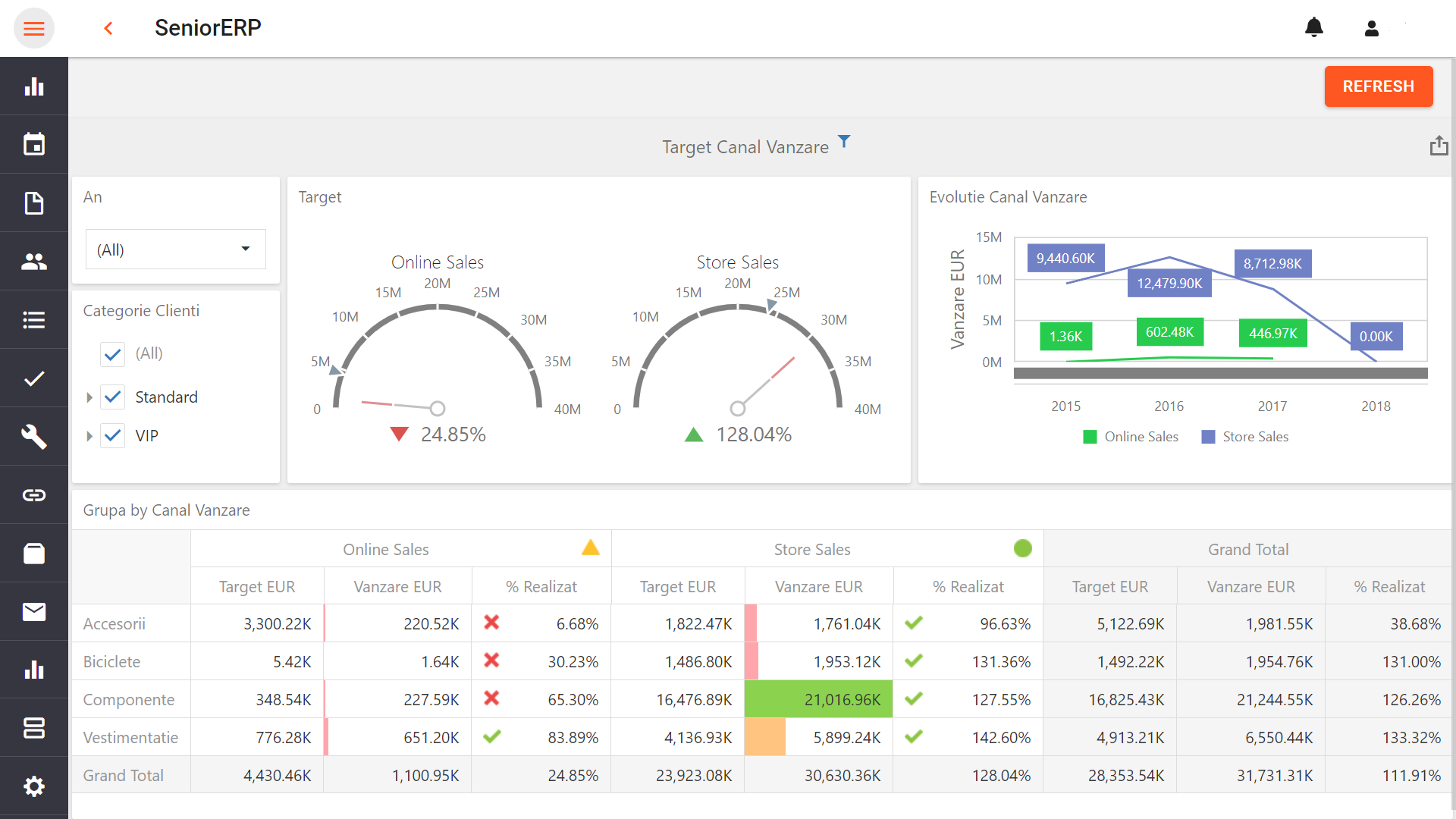Toggle Store Sales legend series
The image size is (1456, 819).
1245,437
